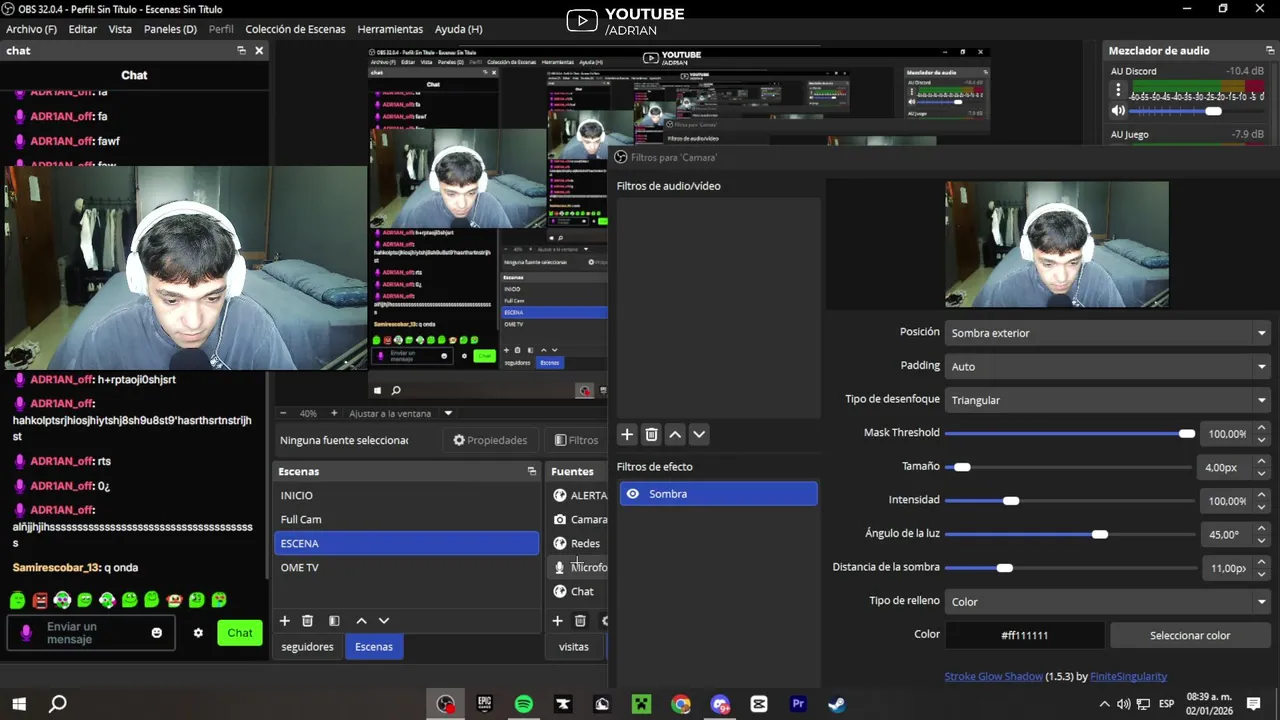Click the Enviar un mensaje chat field
1280x720 pixels.
90,633
